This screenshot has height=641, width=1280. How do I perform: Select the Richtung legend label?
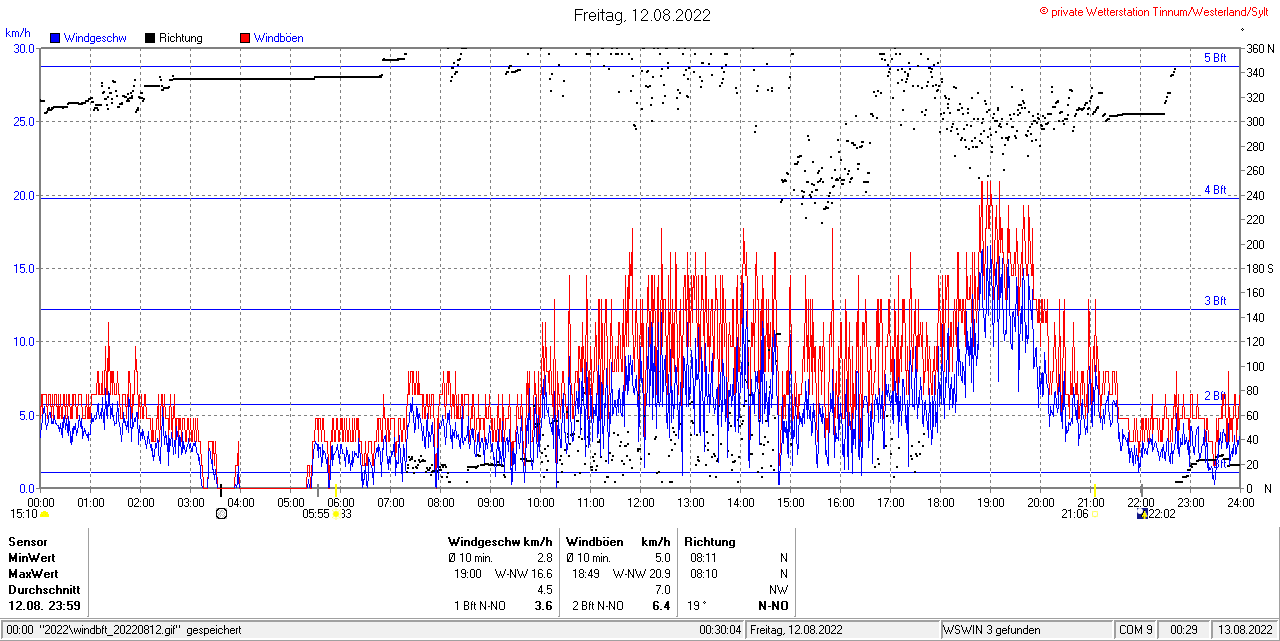pyautogui.click(x=181, y=38)
